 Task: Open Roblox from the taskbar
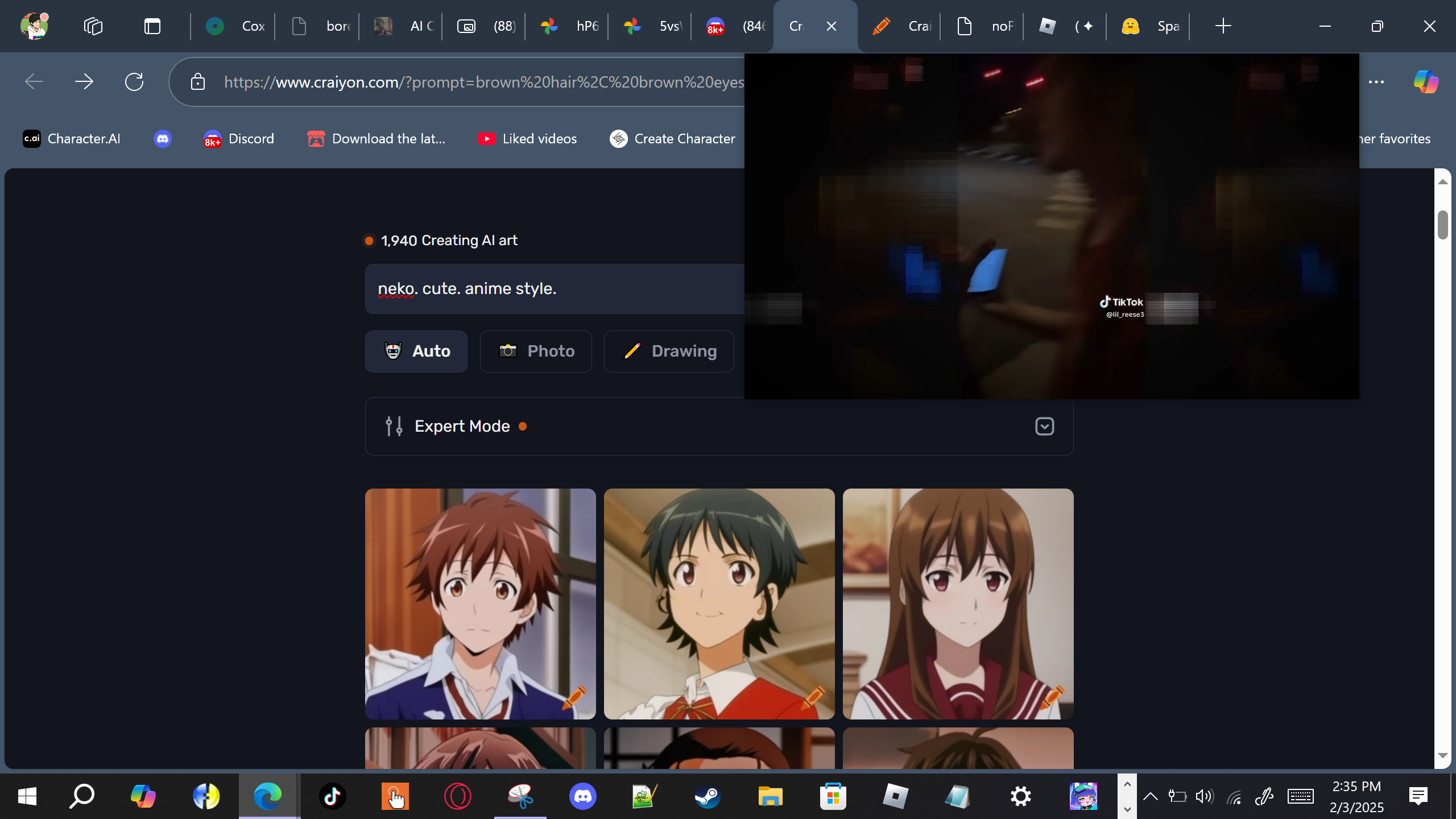point(896,796)
